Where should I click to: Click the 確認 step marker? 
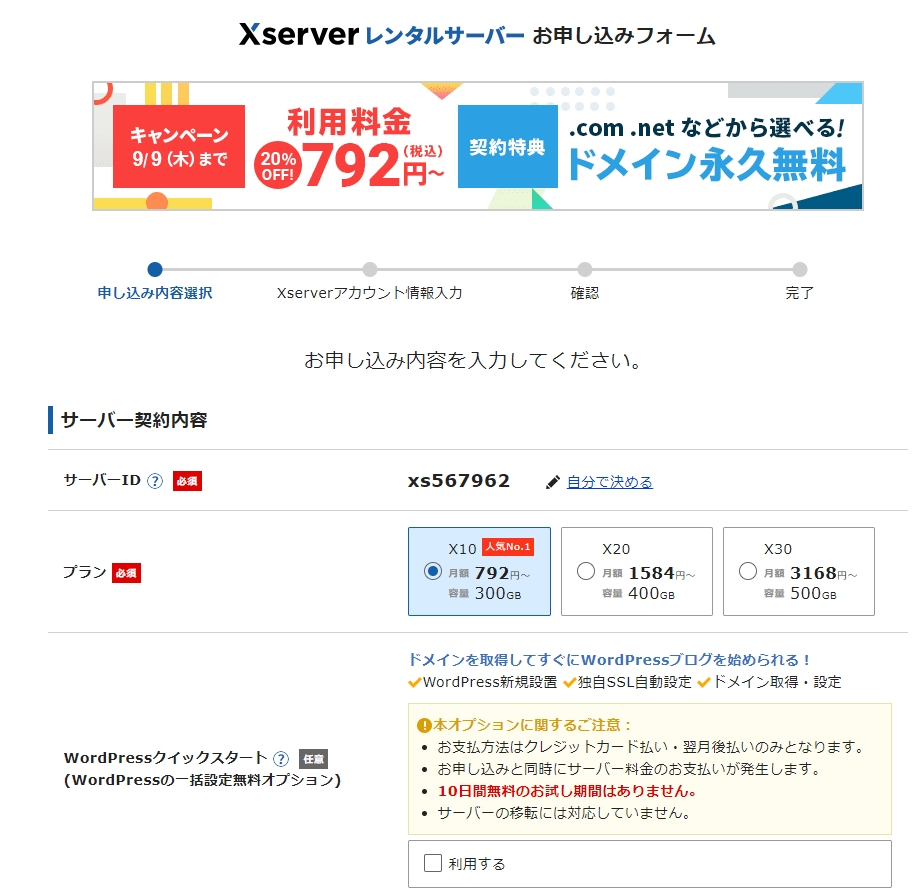coord(585,270)
